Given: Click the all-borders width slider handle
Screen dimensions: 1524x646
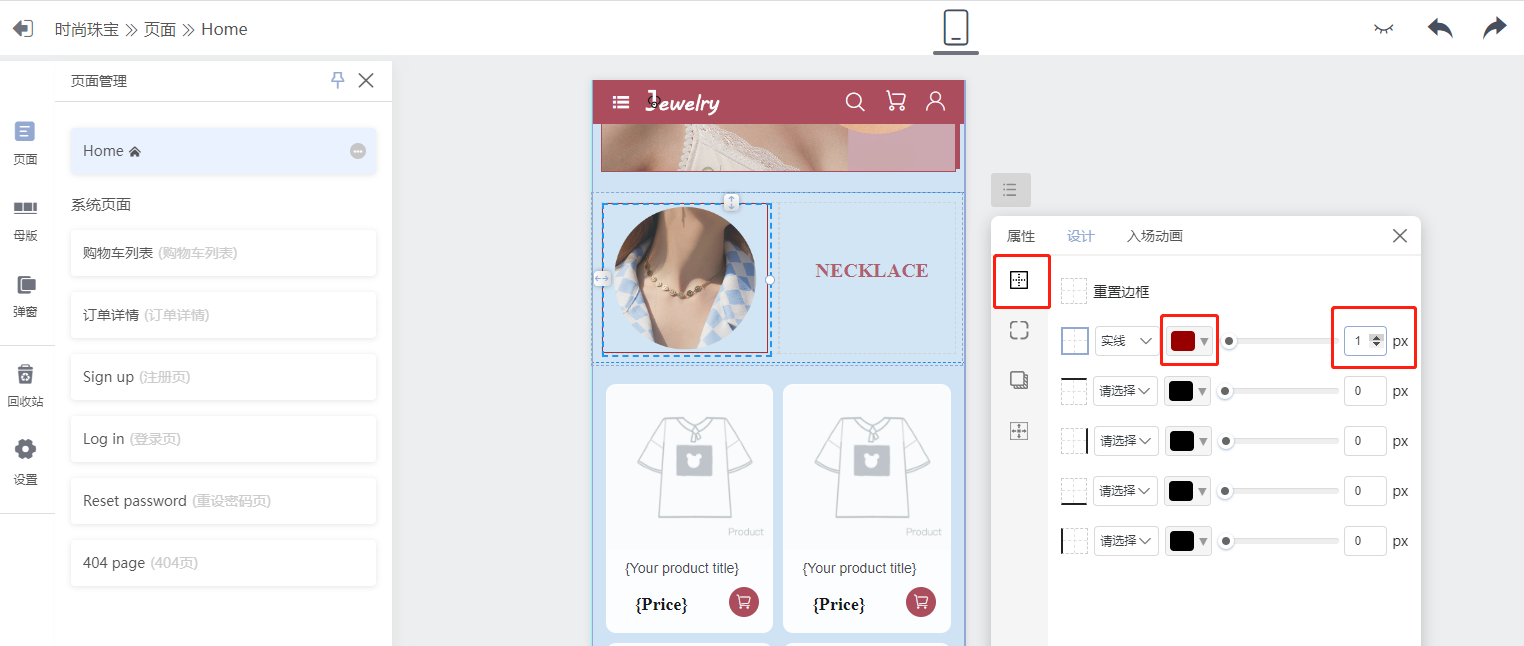Looking at the screenshot, I should coord(1230,341).
